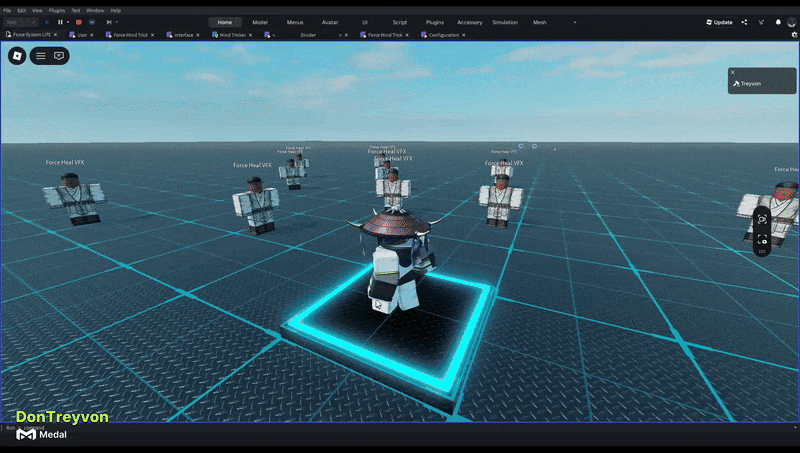Click the red Stop button
The image size is (800, 453).
click(x=78, y=21)
